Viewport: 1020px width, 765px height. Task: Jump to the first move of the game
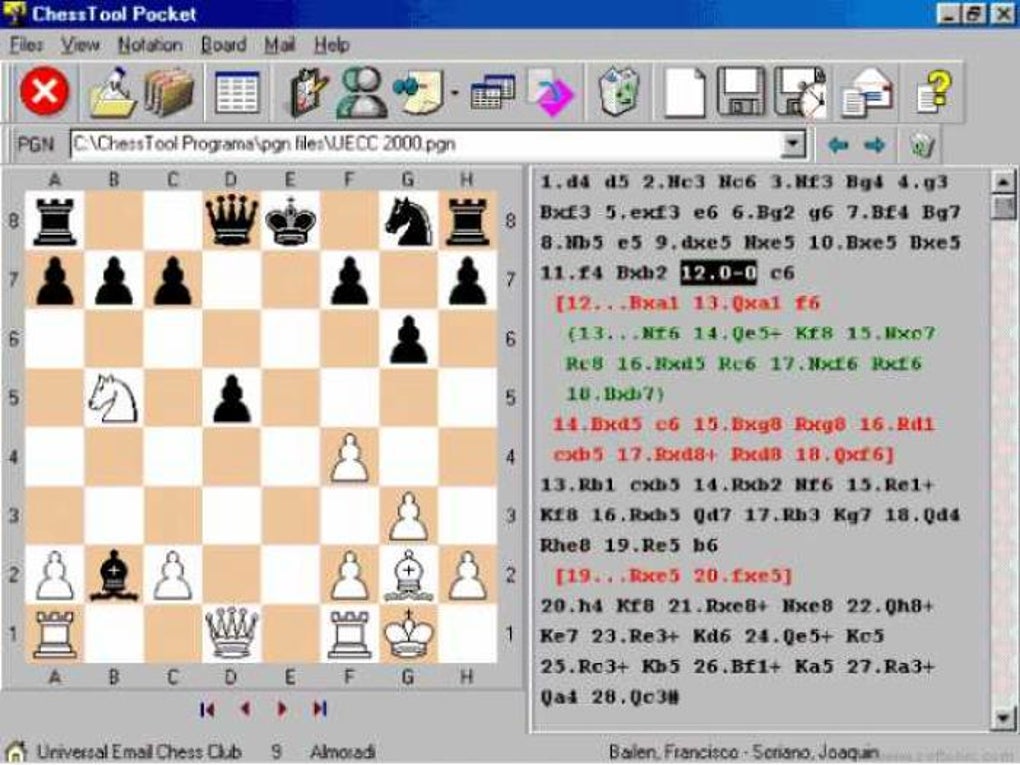[x=208, y=709]
